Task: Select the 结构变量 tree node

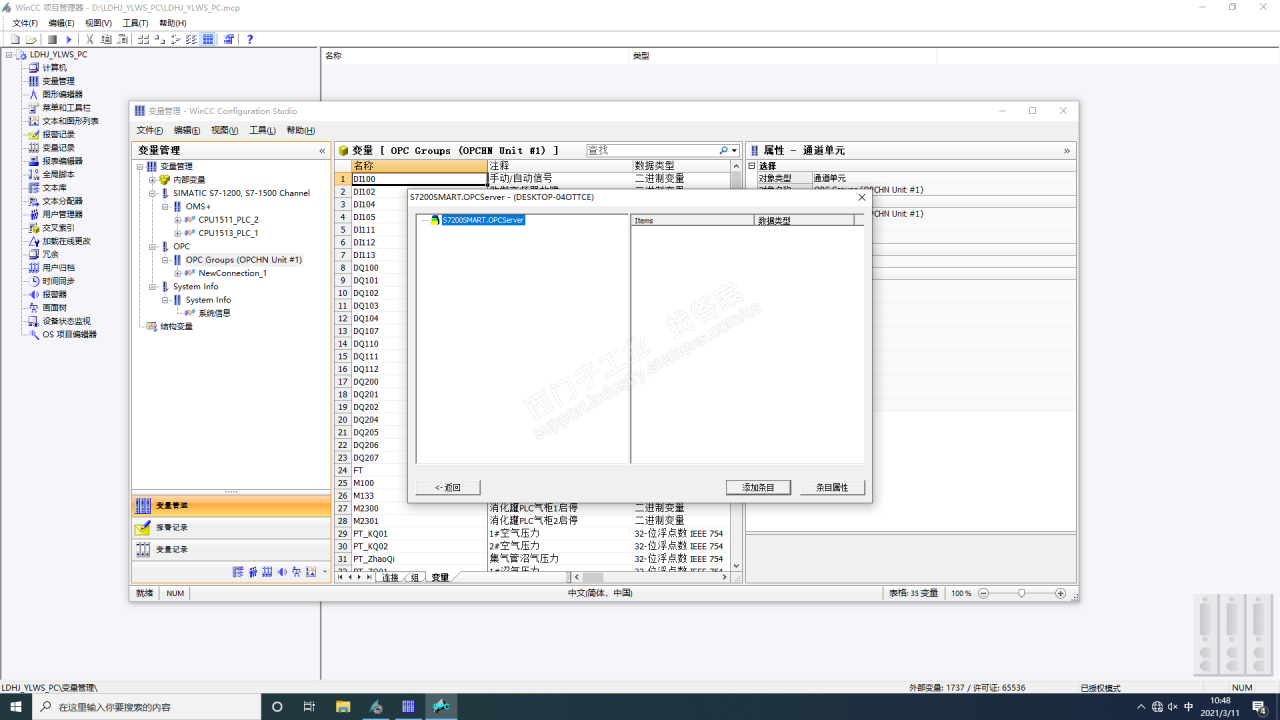Action: tap(177, 326)
